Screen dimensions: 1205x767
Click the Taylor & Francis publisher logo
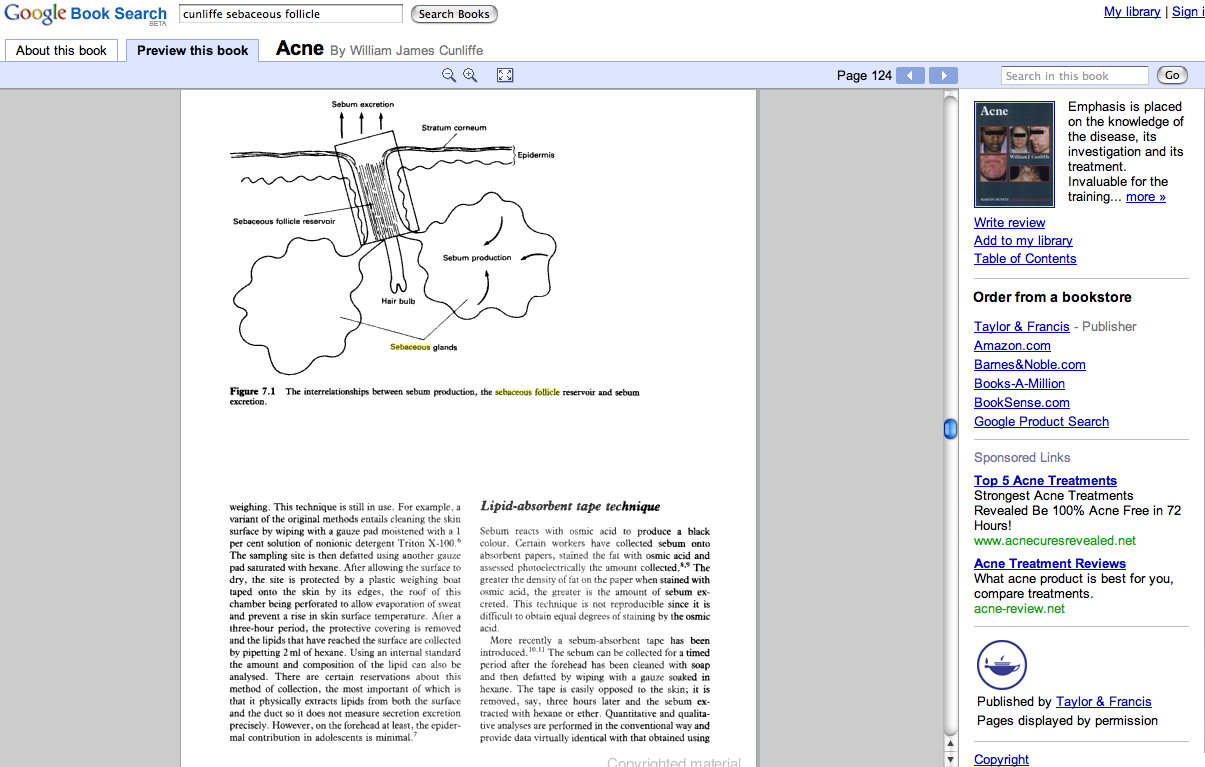click(1001, 665)
